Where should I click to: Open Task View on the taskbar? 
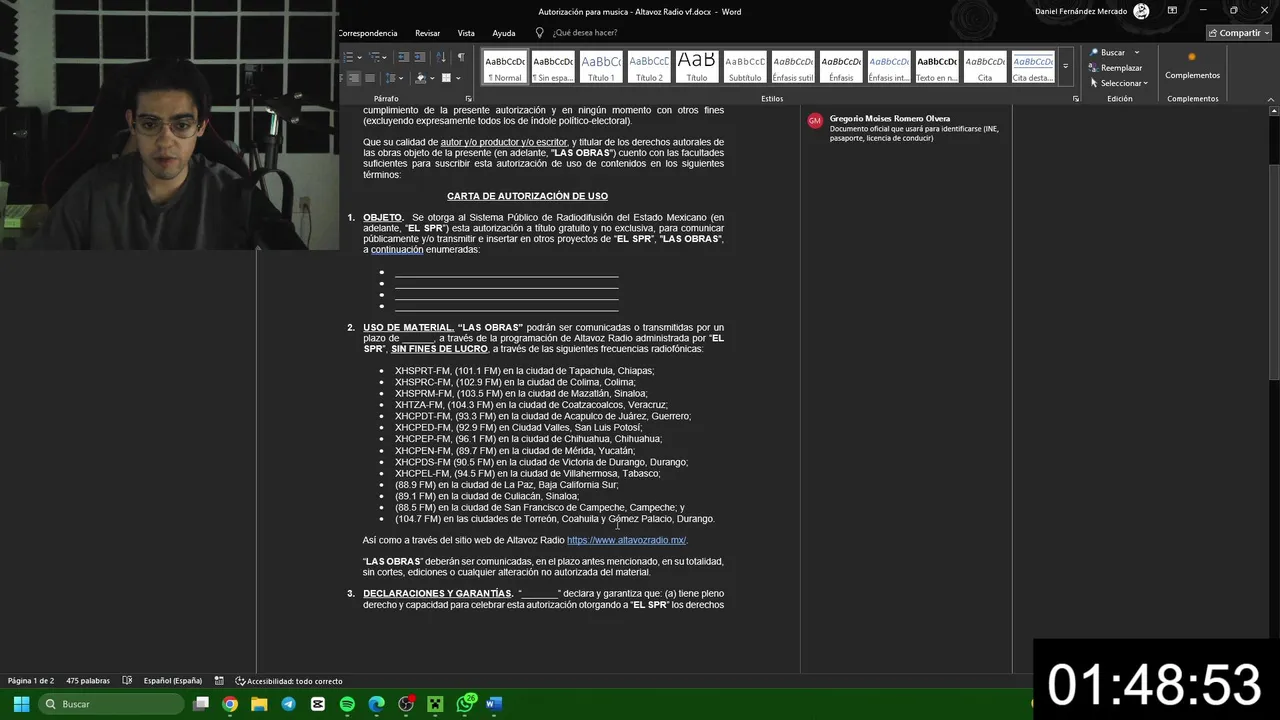(200, 704)
